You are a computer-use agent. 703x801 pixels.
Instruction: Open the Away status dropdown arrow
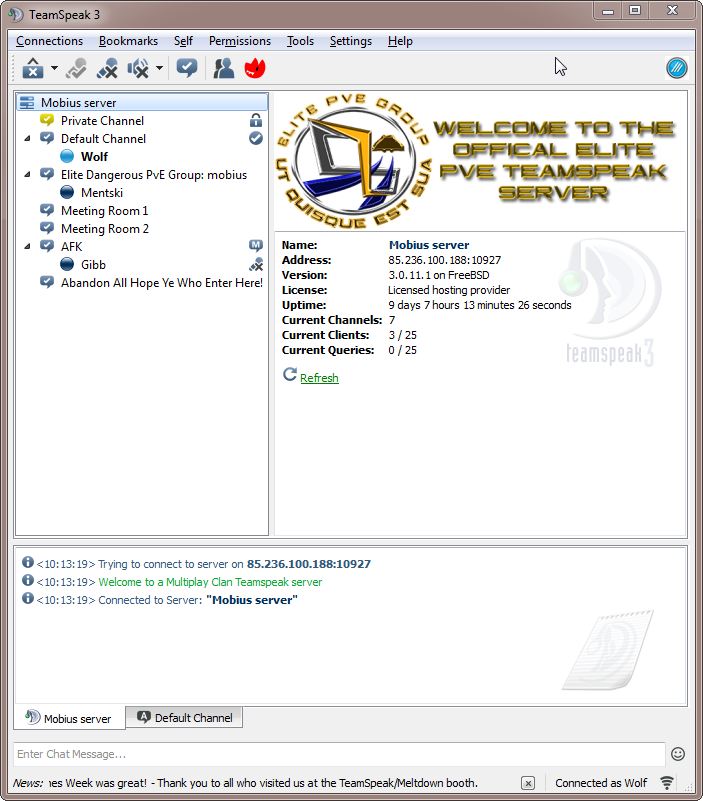point(54,69)
